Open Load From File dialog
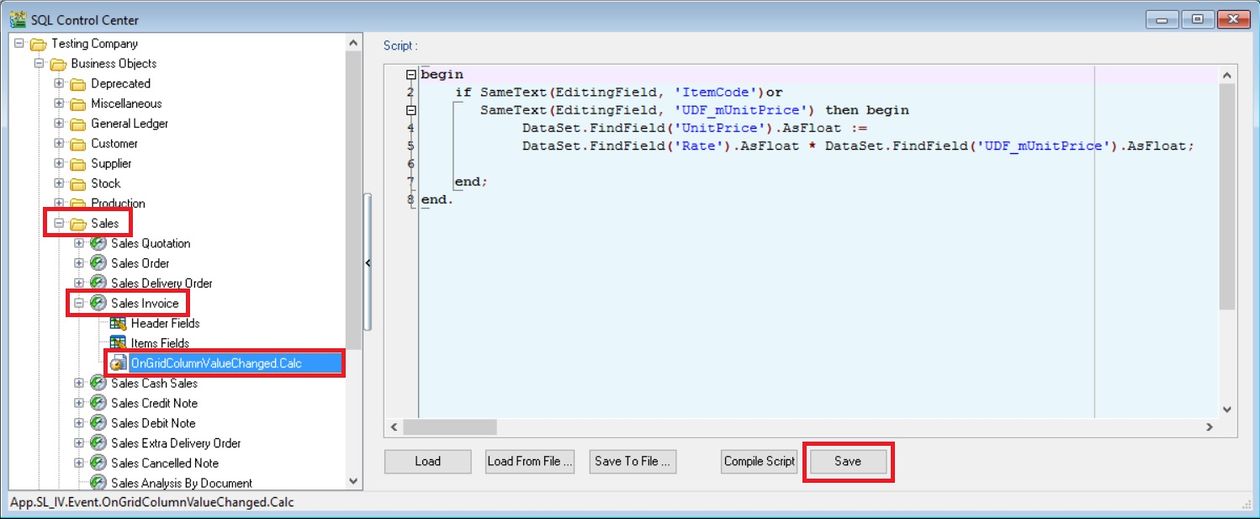 [x=530, y=461]
